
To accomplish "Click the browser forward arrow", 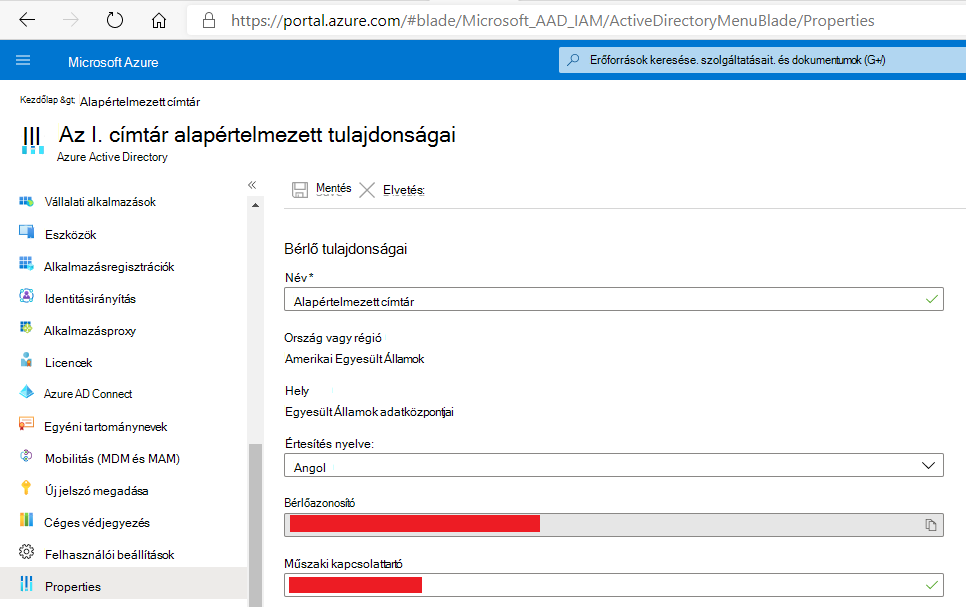I will pyautogui.click(x=71, y=20).
